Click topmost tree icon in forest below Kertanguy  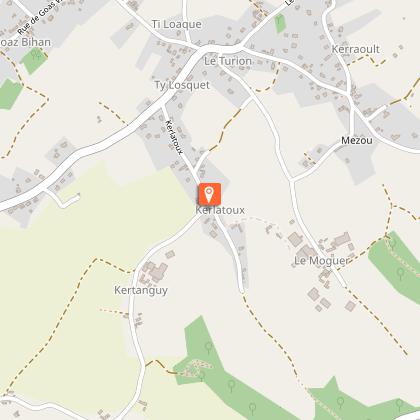[x=209, y=348]
